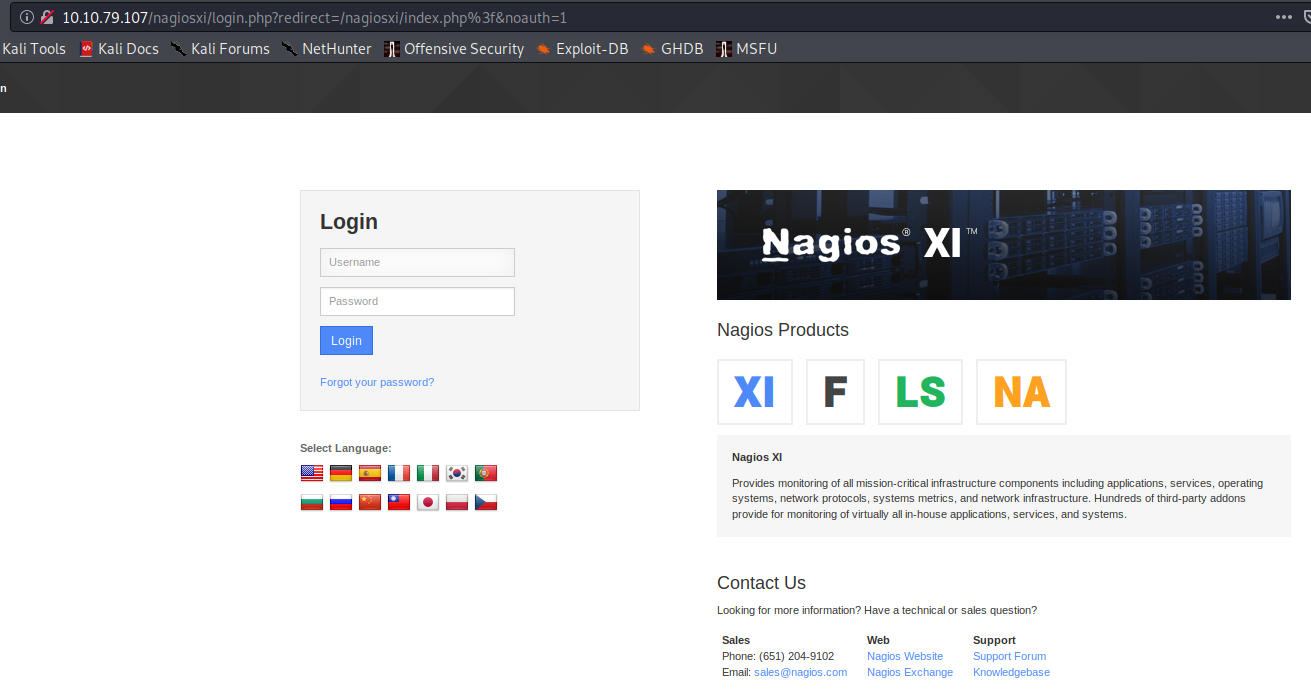Click inside the Password field
This screenshot has height=690, width=1311.
click(417, 301)
